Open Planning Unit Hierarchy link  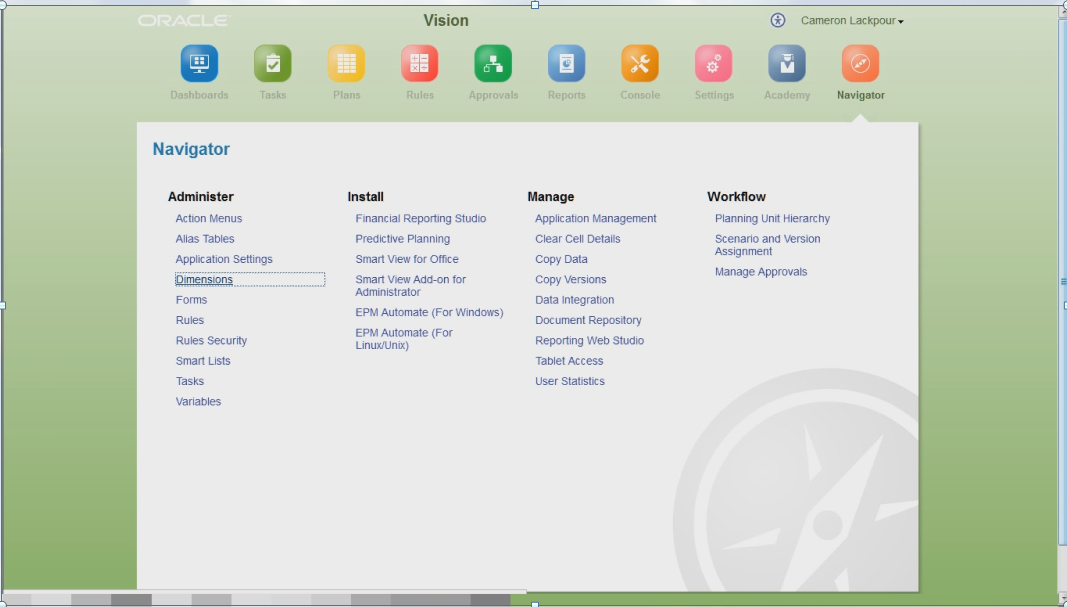(x=772, y=218)
